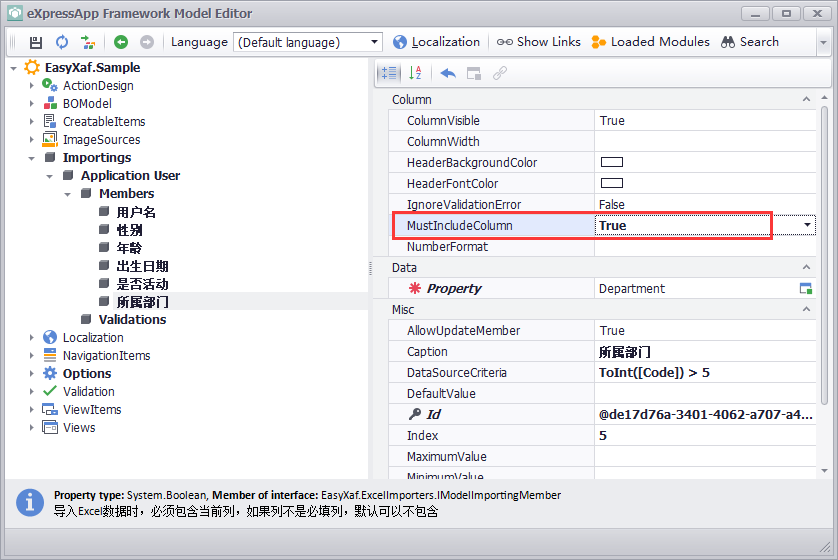Click the blue undo arrow in the property toolbar
This screenshot has height=560, width=838.
point(448,73)
